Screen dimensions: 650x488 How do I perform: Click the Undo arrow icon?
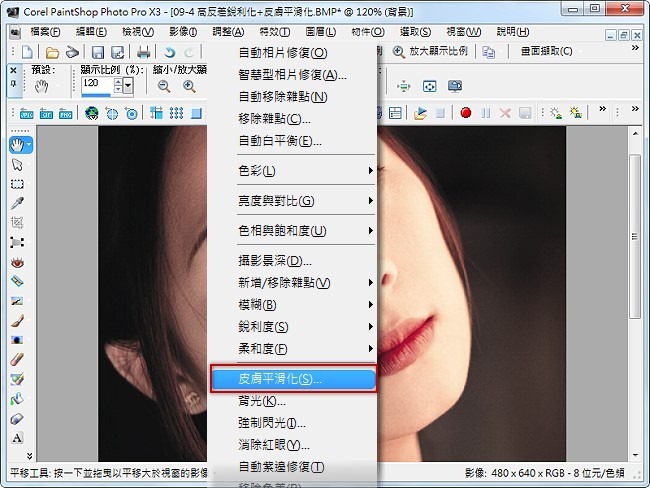[169, 52]
